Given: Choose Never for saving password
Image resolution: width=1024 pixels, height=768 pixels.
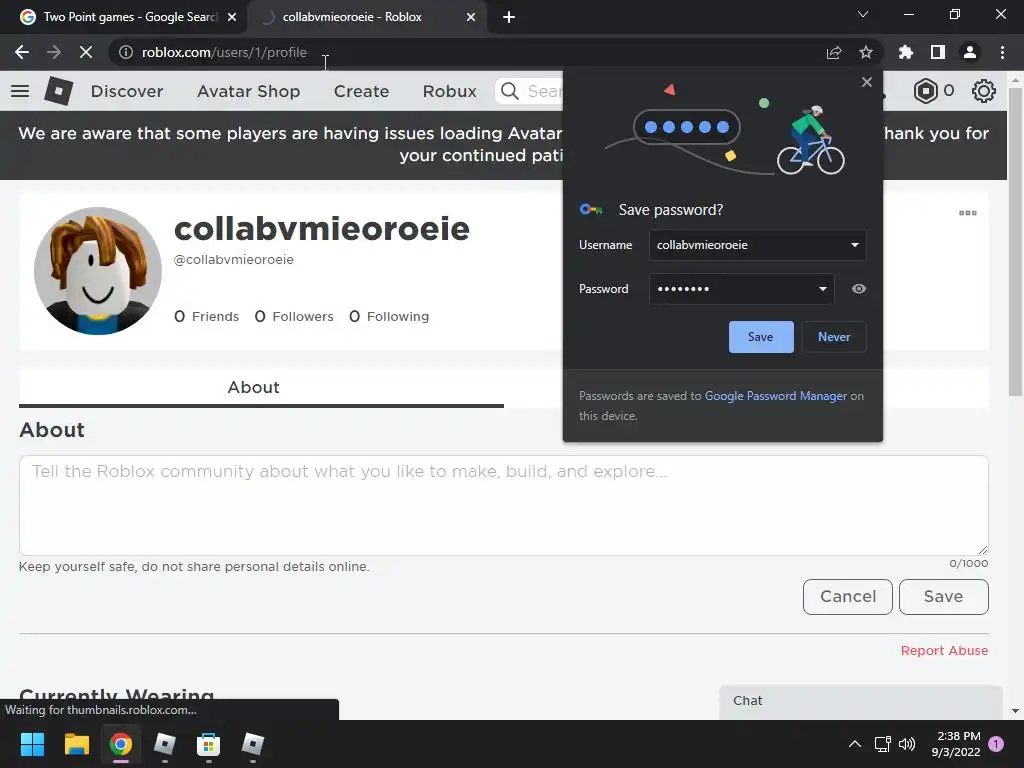Looking at the screenshot, I should click(x=834, y=337).
